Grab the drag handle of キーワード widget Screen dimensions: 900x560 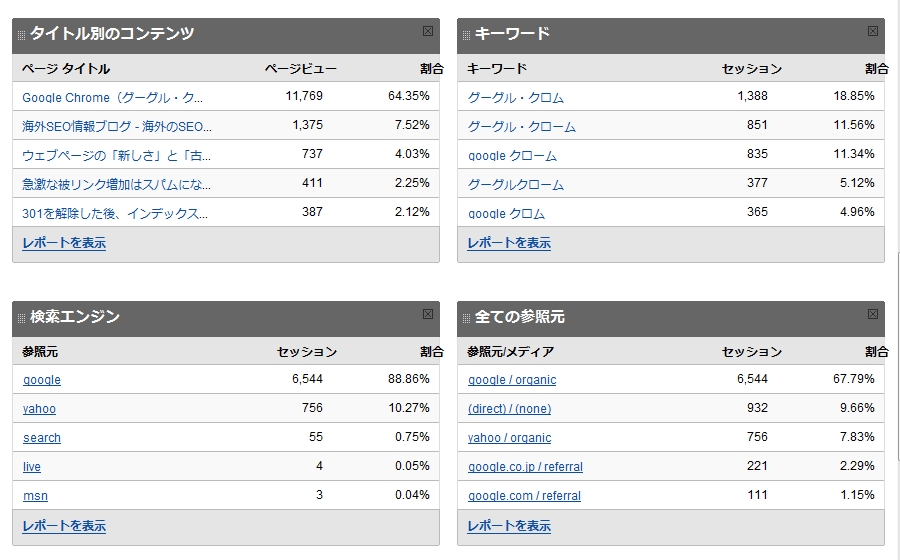pyautogui.click(x=466, y=36)
